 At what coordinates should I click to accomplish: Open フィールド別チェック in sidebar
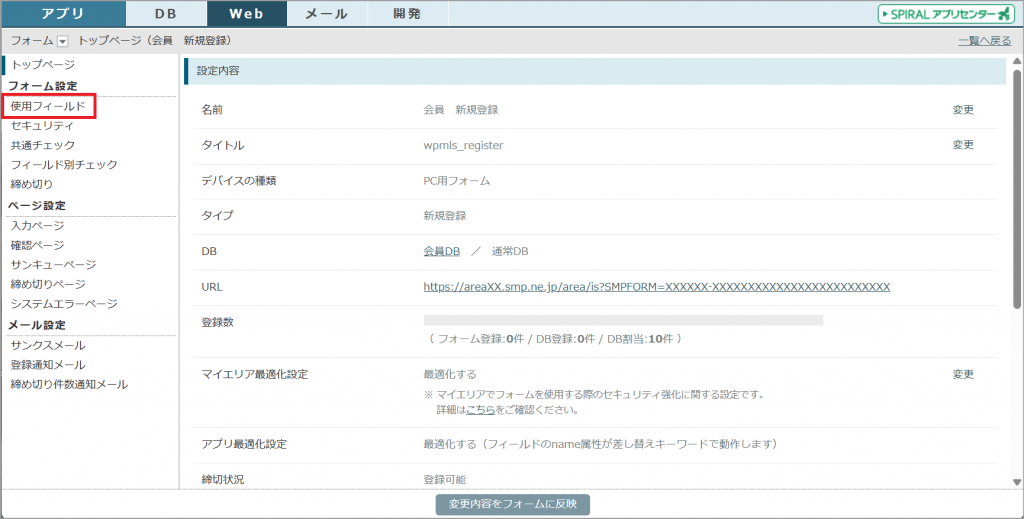tap(64, 165)
